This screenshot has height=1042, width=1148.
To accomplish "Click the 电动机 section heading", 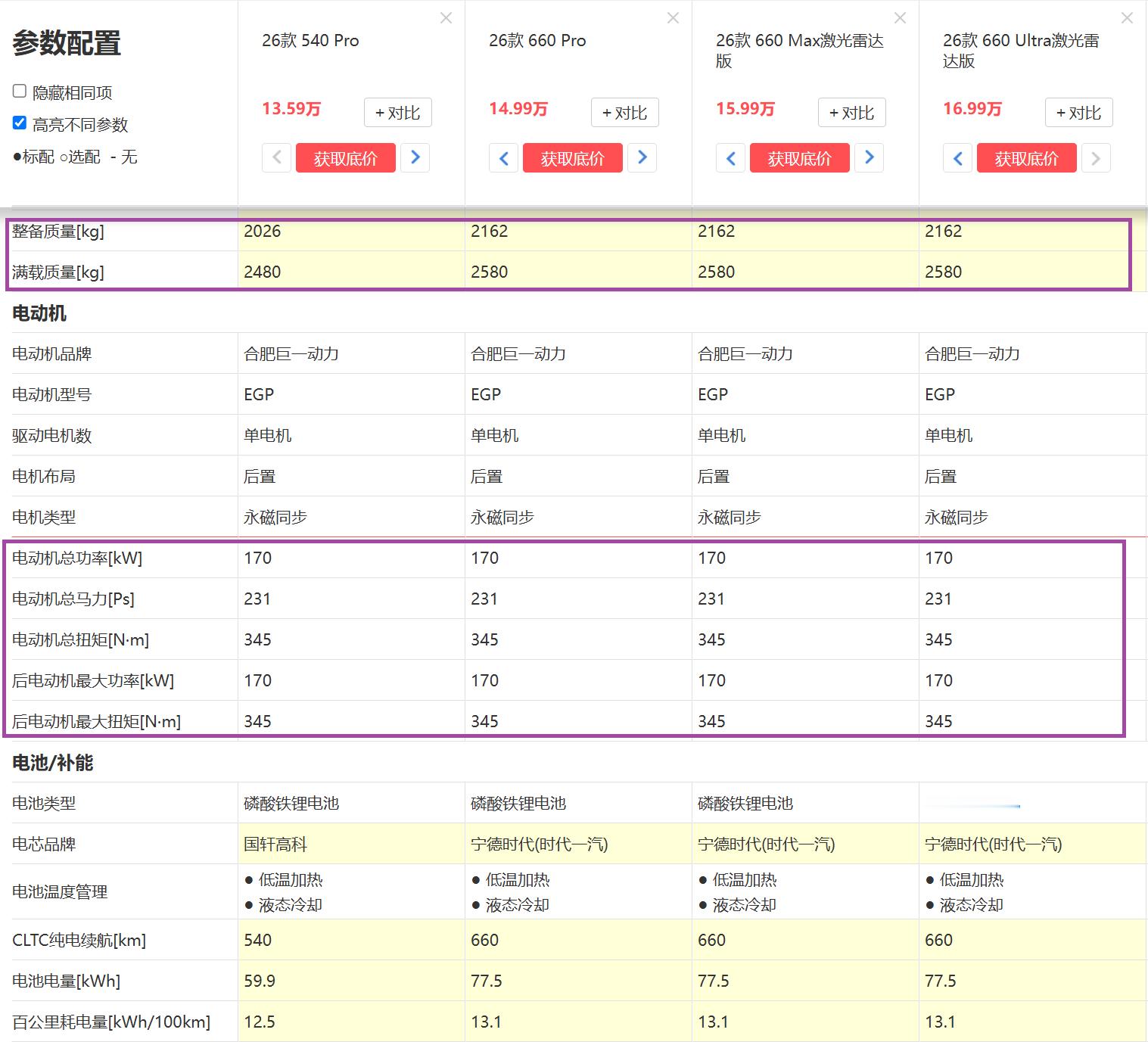I will pos(39,313).
